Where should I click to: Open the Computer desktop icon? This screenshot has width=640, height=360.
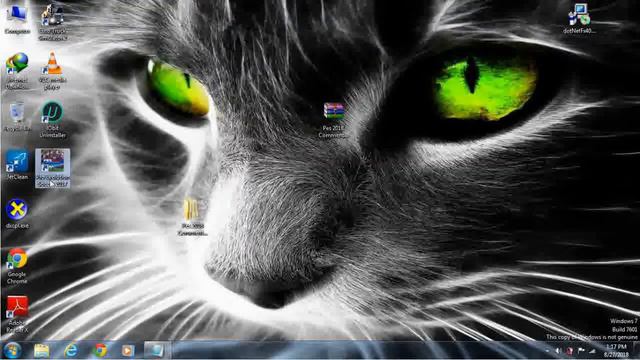click(x=17, y=19)
